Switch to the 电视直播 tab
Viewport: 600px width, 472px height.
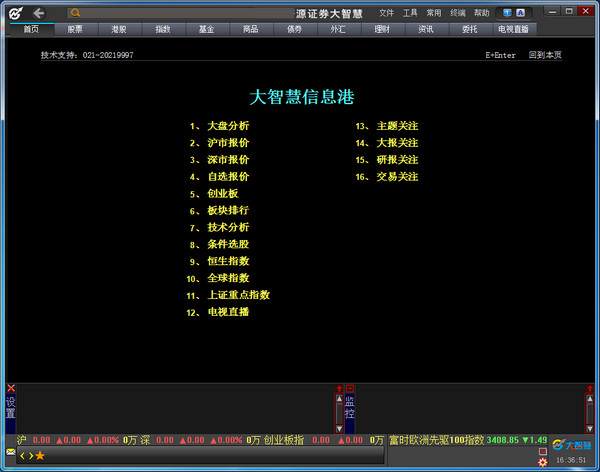514,29
